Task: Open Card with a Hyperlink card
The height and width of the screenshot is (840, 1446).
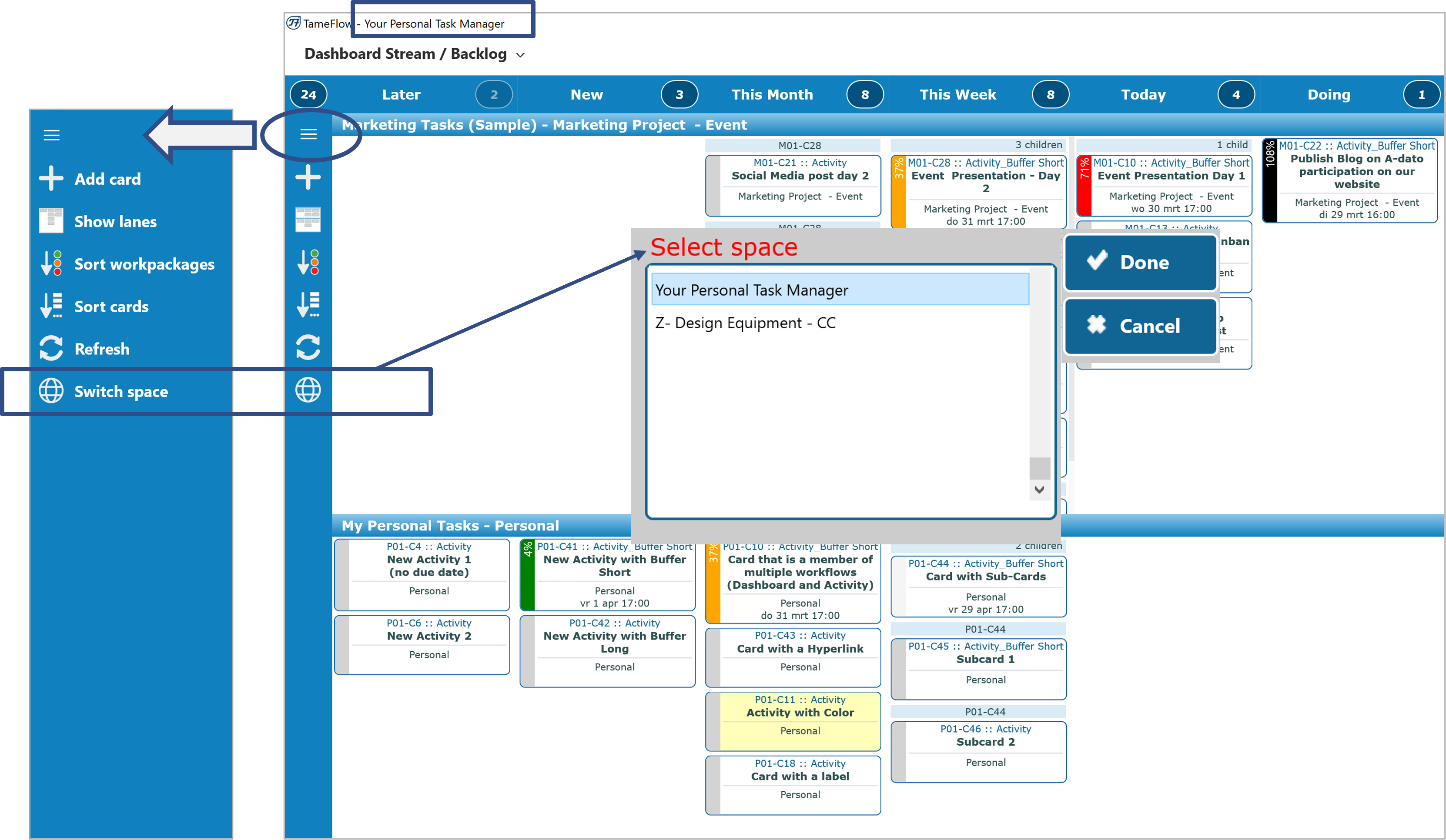Action: (x=793, y=657)
